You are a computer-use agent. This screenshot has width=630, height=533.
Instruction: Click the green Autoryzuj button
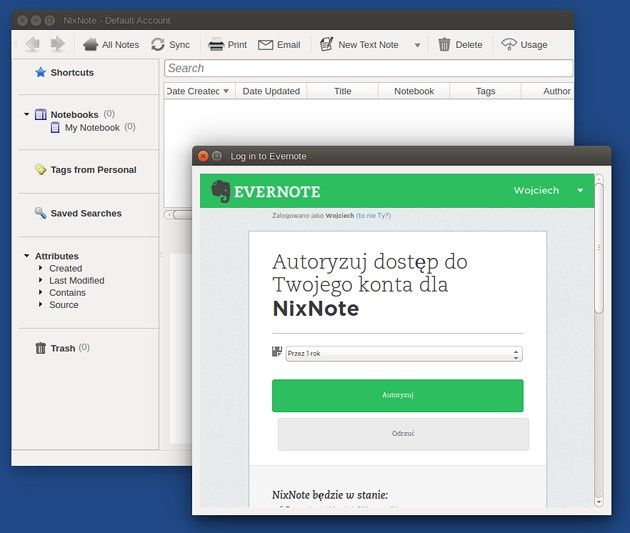(x=397, y=396)
